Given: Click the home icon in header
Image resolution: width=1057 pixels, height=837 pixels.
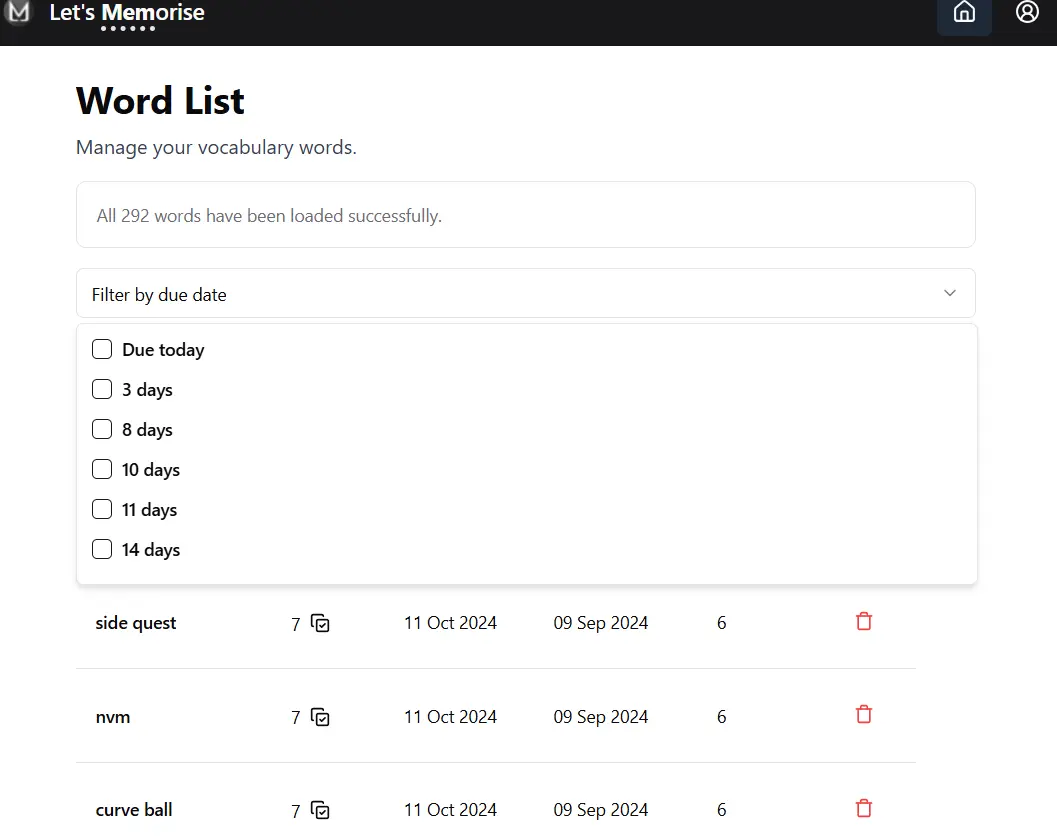Looking at the screenshot, I should pyautogui.click(x=964, y=13).
